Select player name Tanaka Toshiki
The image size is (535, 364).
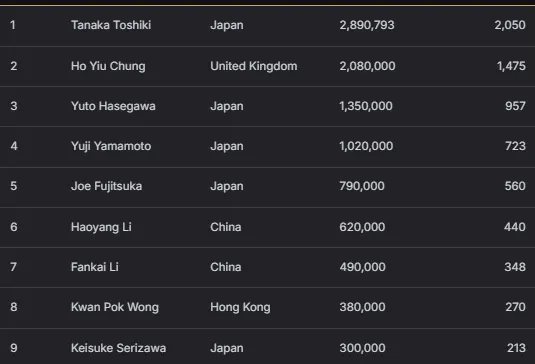pyautogui.click(x=111, y=25)
